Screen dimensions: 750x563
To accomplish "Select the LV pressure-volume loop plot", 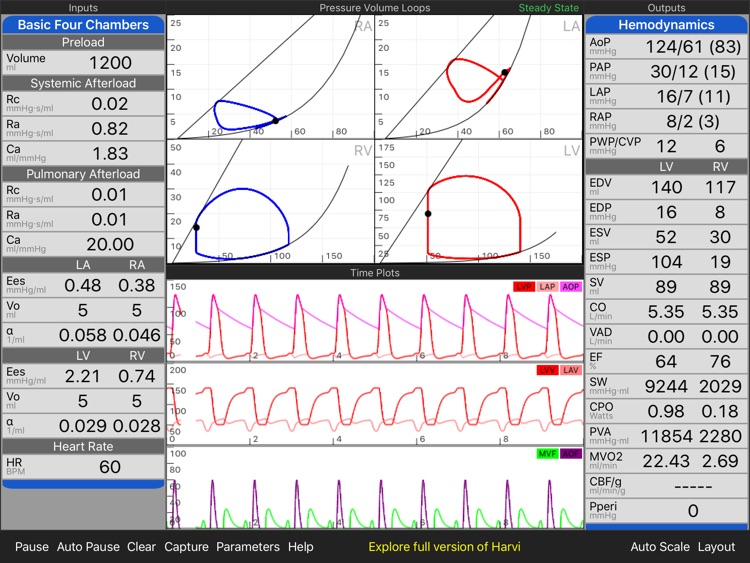I will click(x=478, y=201).
